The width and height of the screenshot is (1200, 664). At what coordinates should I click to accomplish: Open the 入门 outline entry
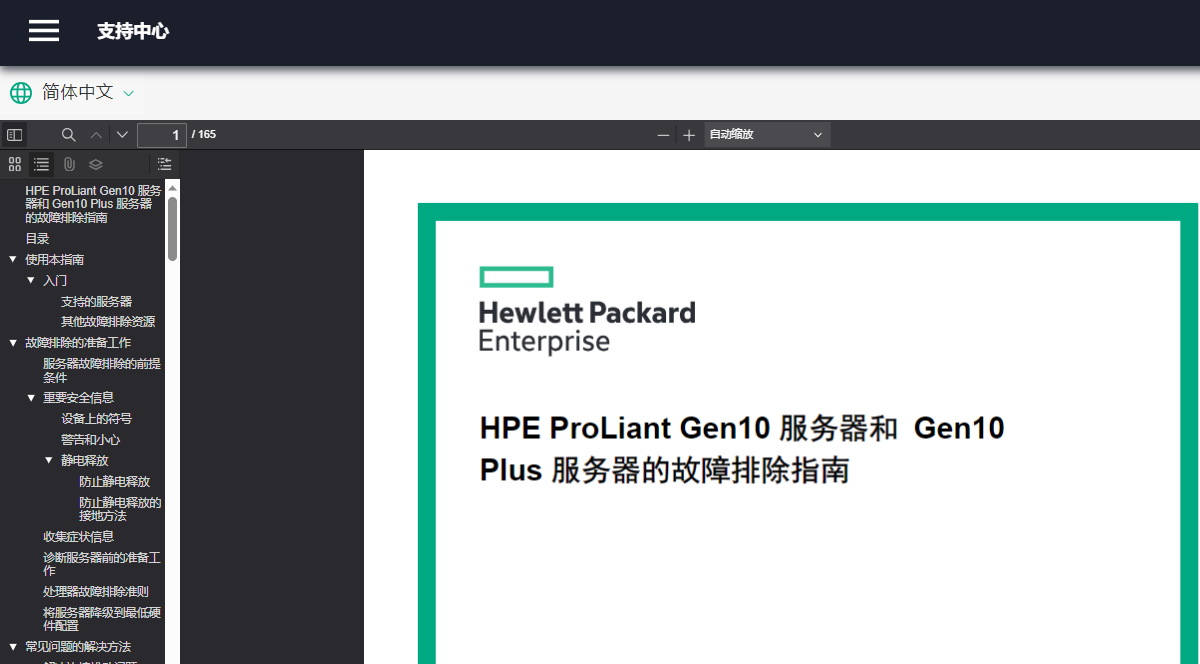click(55, 281)
